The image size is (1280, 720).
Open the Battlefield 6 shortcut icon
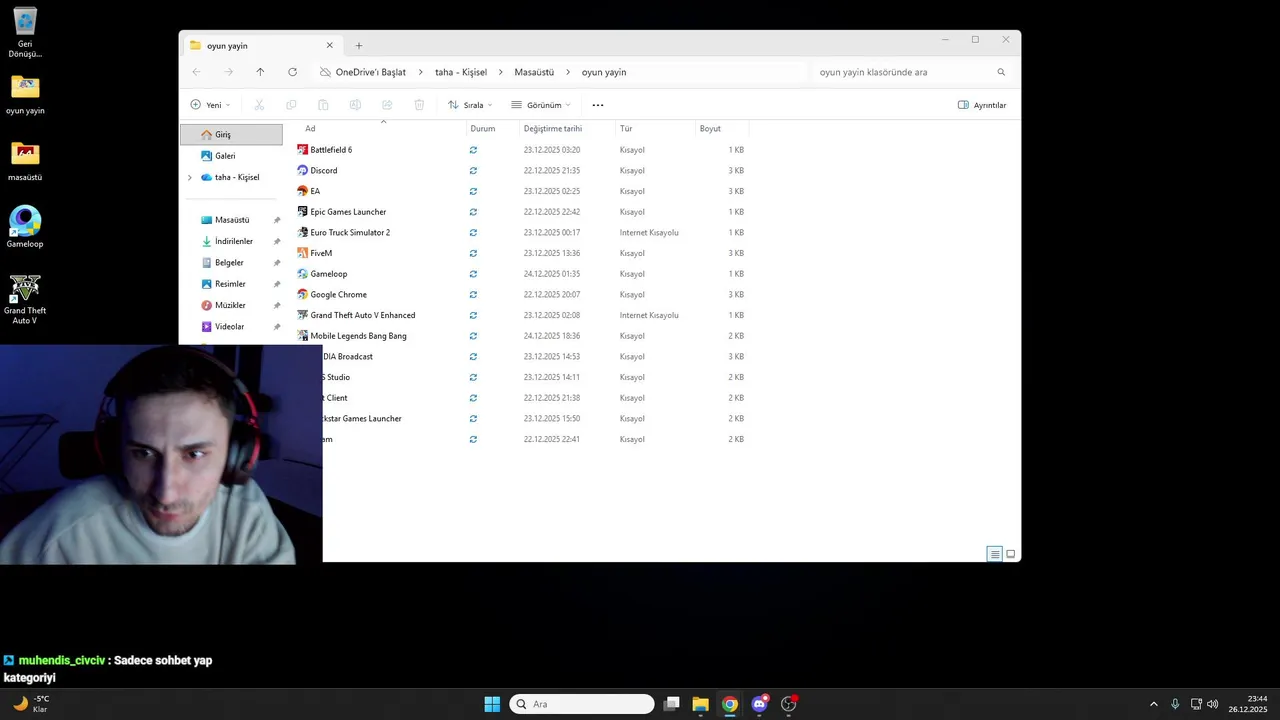click(x=302, y=150)
